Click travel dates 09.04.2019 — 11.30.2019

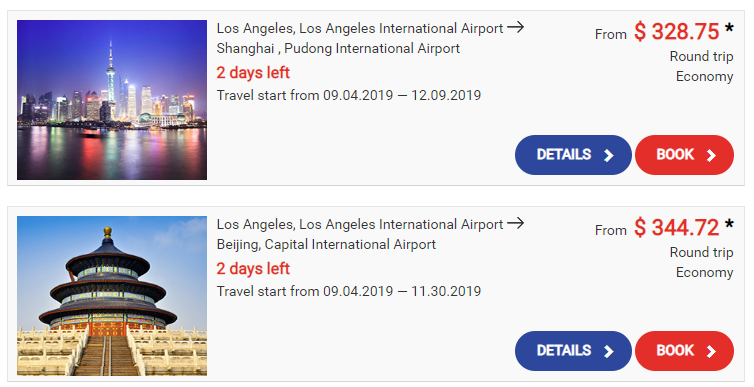click(402, 291)
